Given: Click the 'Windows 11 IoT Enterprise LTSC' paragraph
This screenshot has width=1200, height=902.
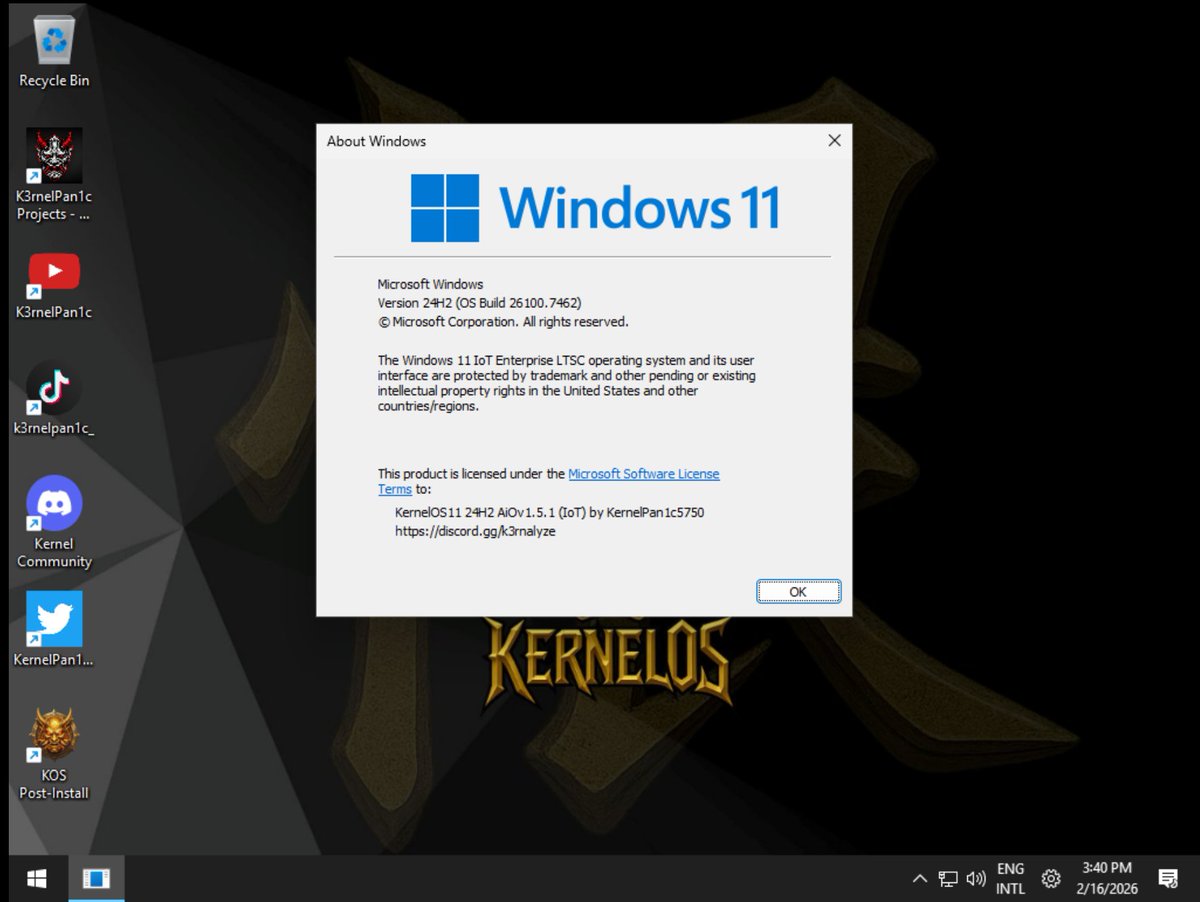Looking at the screenshot, I should click(x=567, y=383).
